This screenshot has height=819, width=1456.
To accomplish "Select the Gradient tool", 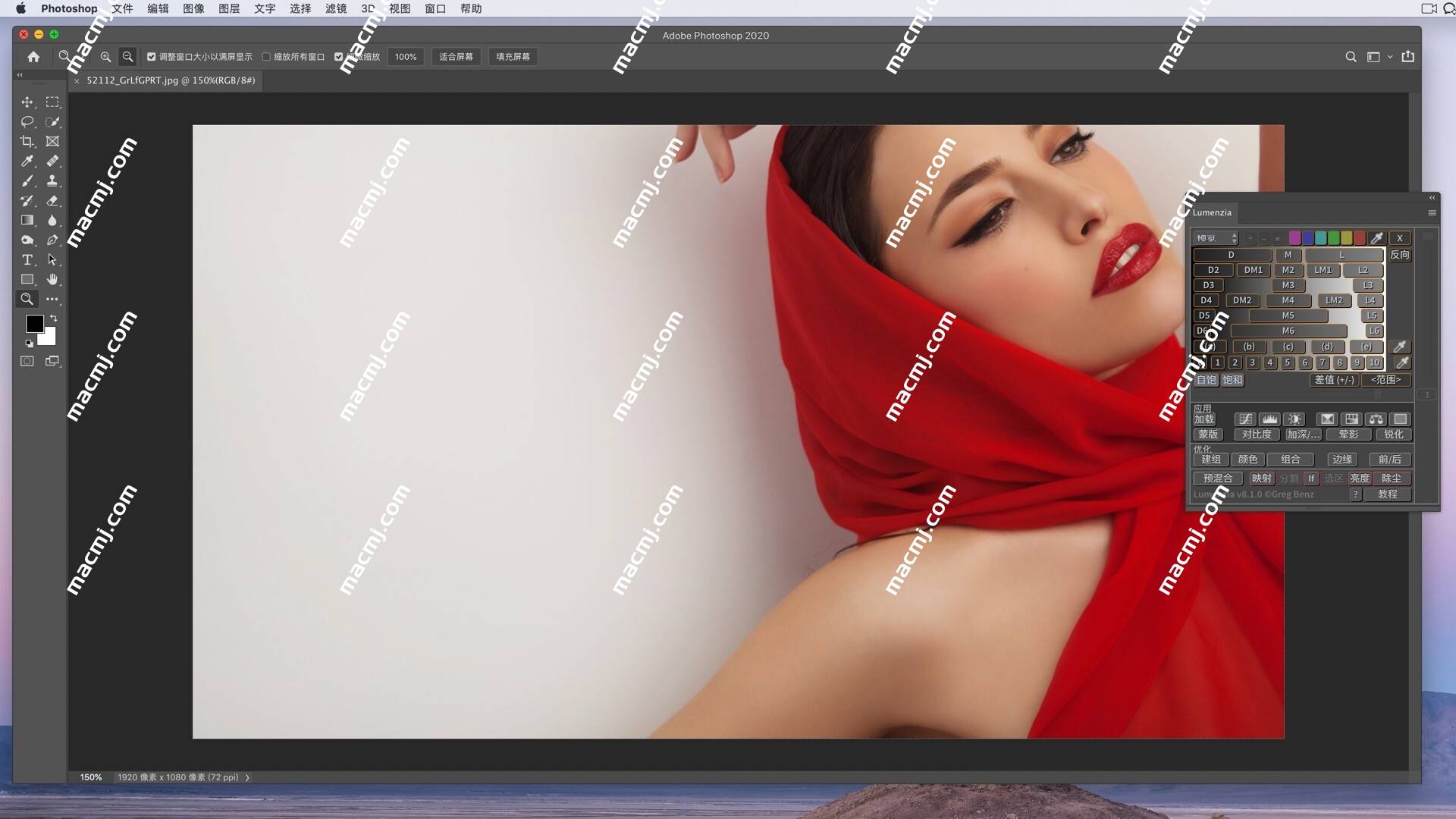I will pos(27,221).
